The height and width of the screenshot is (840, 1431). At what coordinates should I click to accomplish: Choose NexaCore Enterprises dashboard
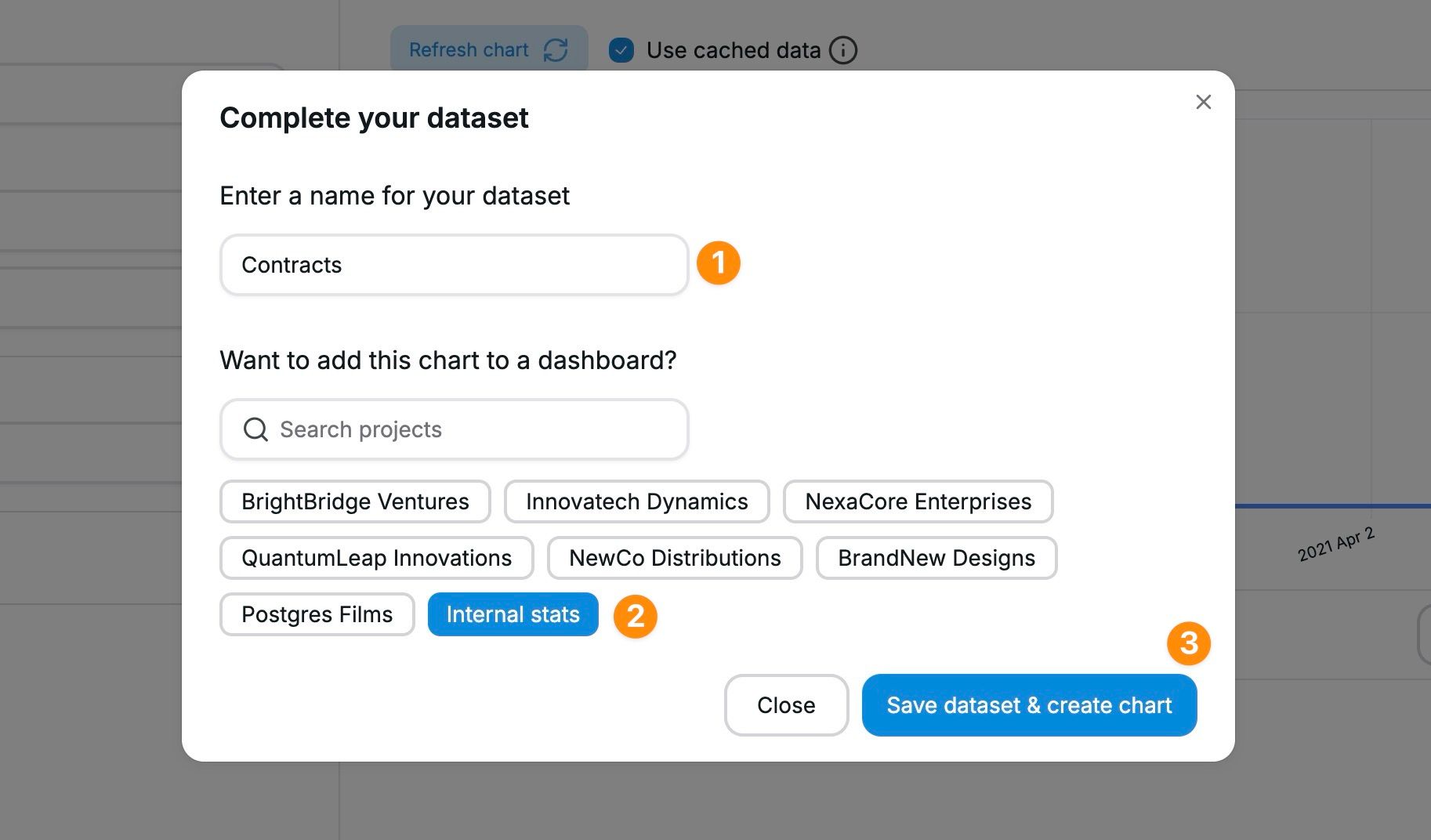pos(918,501)
